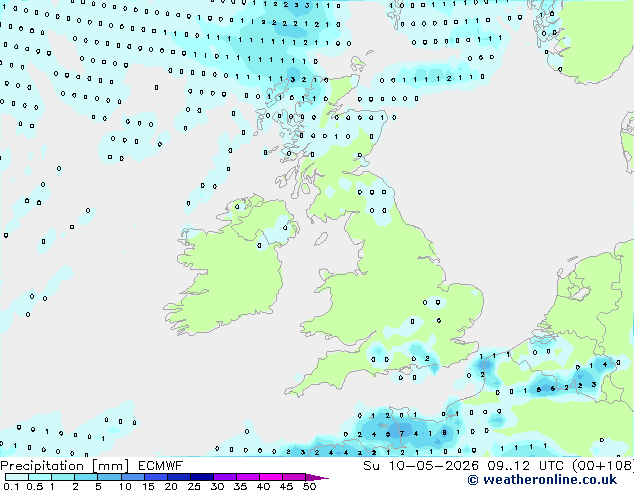
Task: Click the 40–45 mm magenta legend swatch
Action: pyautogui.click(x=271, y=477)
